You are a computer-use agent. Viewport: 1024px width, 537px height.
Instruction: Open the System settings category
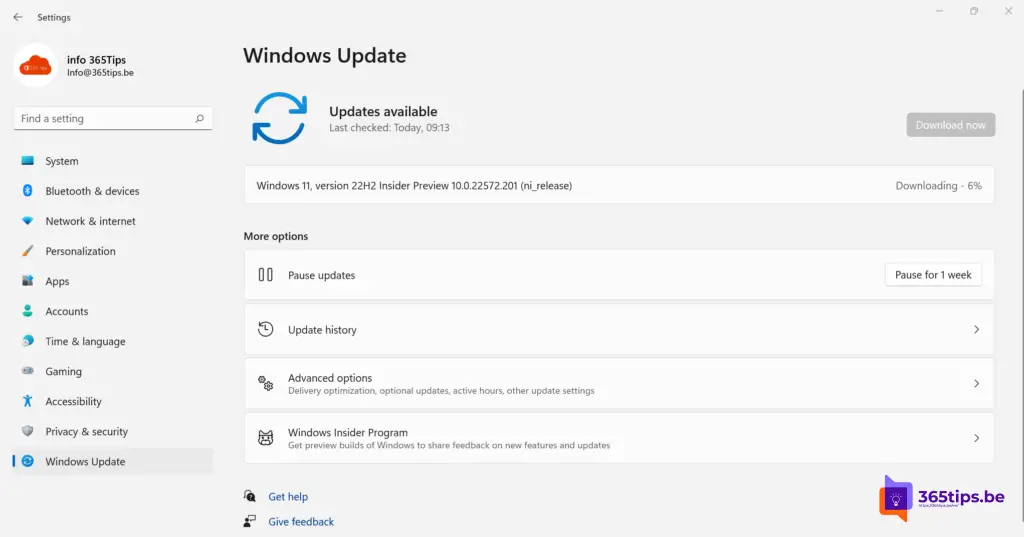(61, 161)
